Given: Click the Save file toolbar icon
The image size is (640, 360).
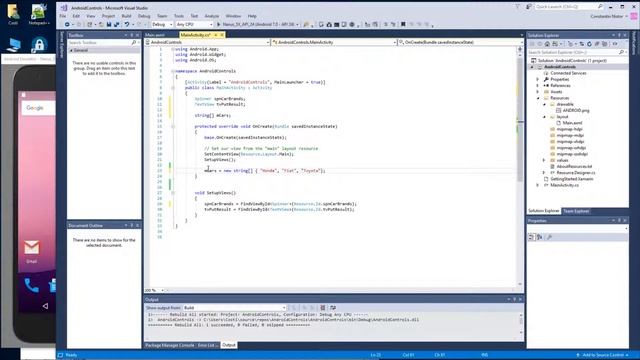Looking at the screenshot, I should (109, 24).
